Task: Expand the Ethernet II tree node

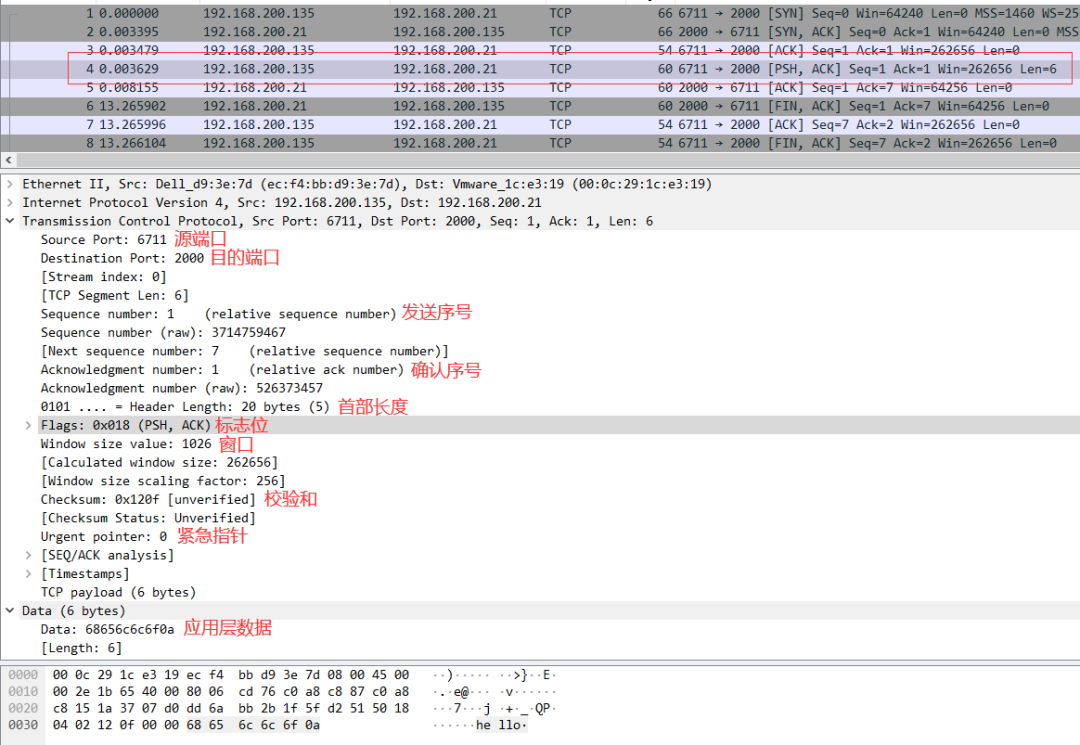Action: (x=10, y=184)
